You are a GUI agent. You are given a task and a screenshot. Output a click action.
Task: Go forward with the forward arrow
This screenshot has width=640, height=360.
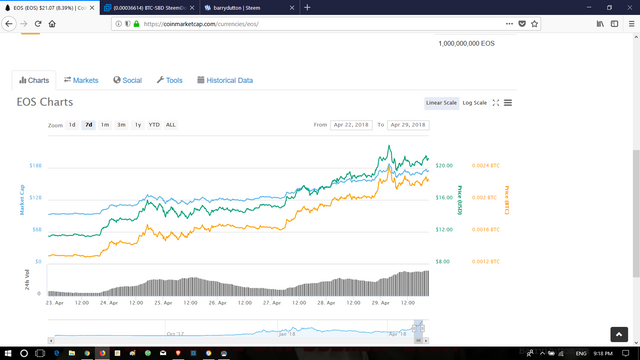[24, 24]
